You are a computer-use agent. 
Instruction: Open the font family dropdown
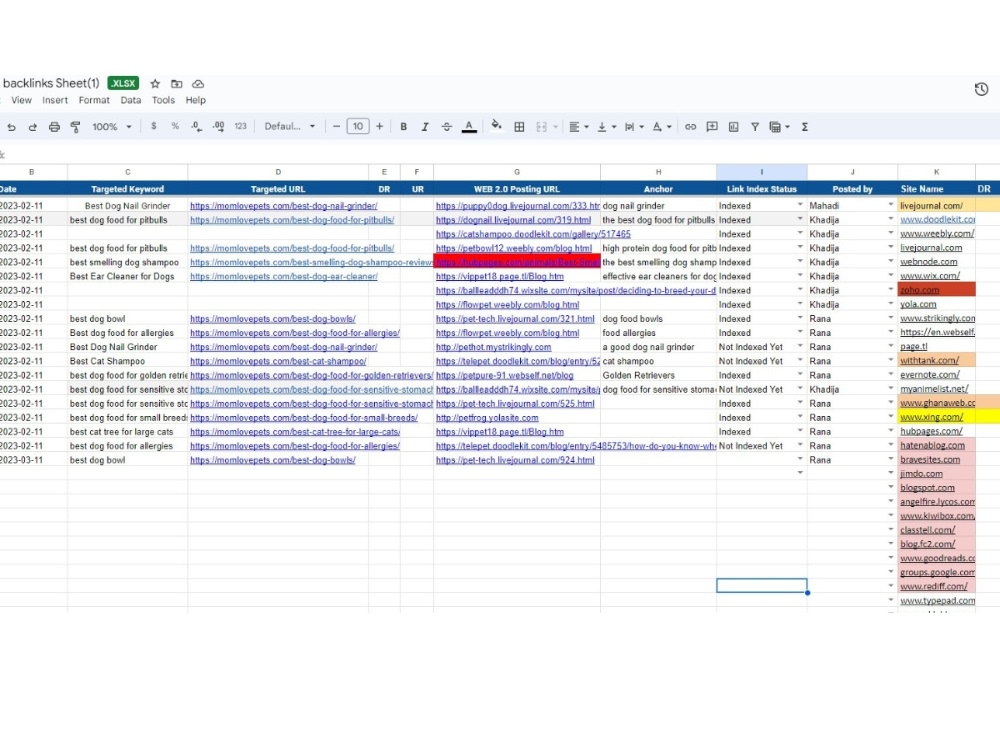click(x=290, y=126)
